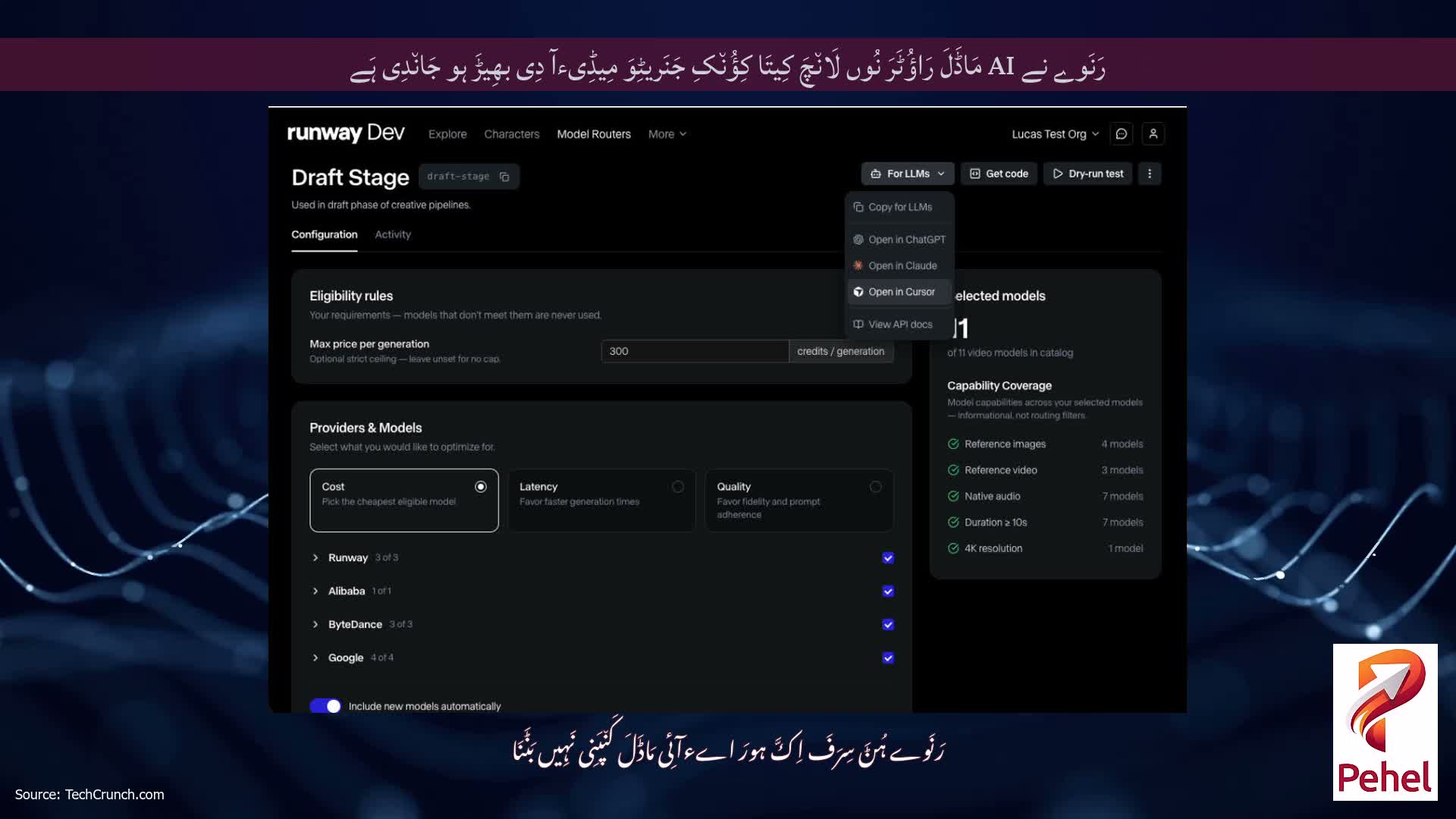Uncheck the Alibaba provider checkbox
1456x819 pixels.
(x=888, y=591)
